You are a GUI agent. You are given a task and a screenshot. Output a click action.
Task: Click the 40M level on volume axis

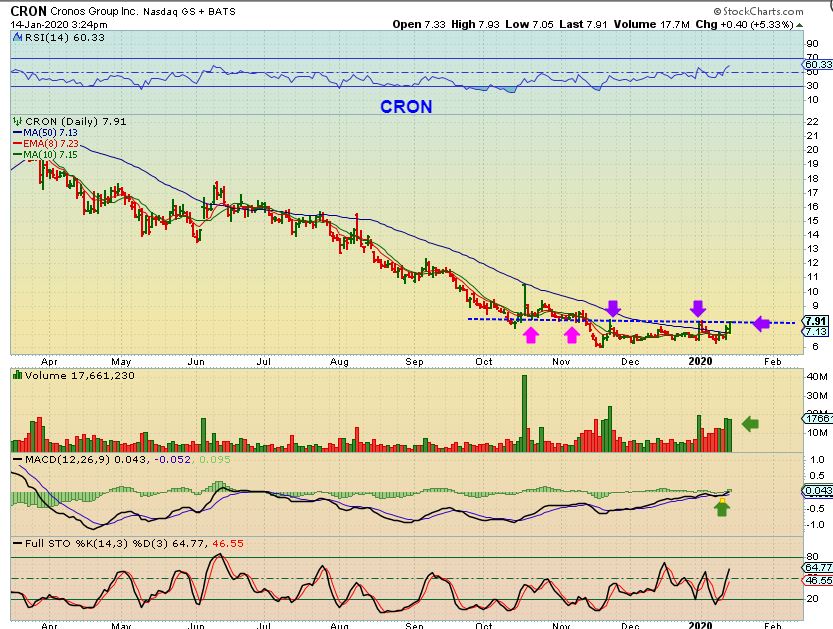(817, 377)
